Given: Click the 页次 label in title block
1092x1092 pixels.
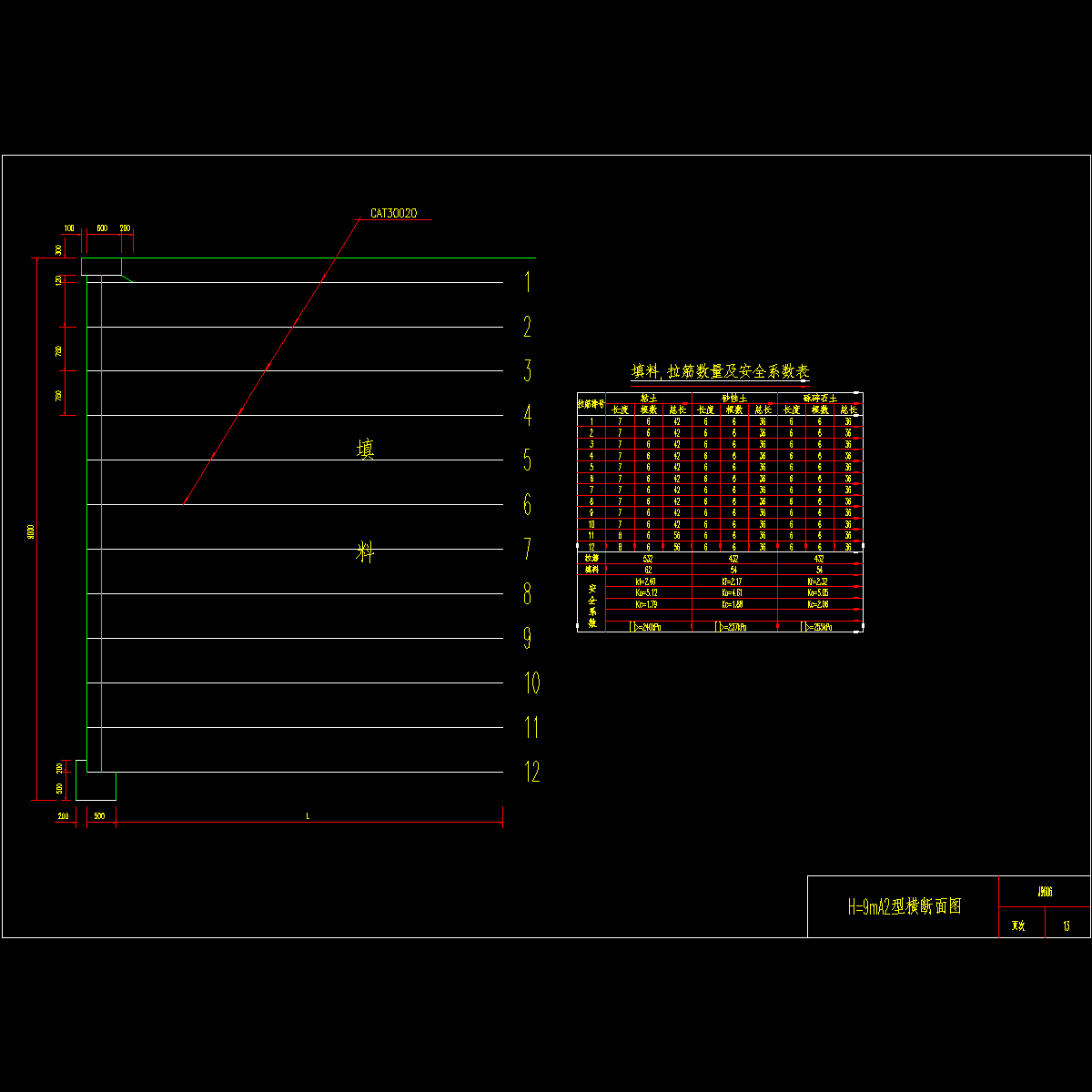Looking at the screenshot, I should pos(1018,926).
